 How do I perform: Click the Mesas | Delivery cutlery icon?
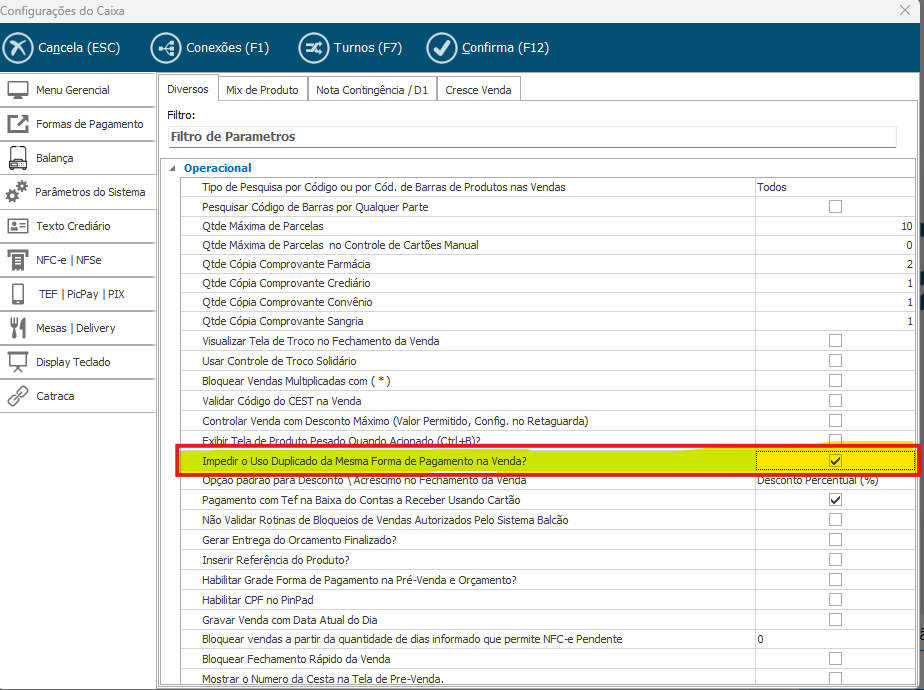point(18,328)
